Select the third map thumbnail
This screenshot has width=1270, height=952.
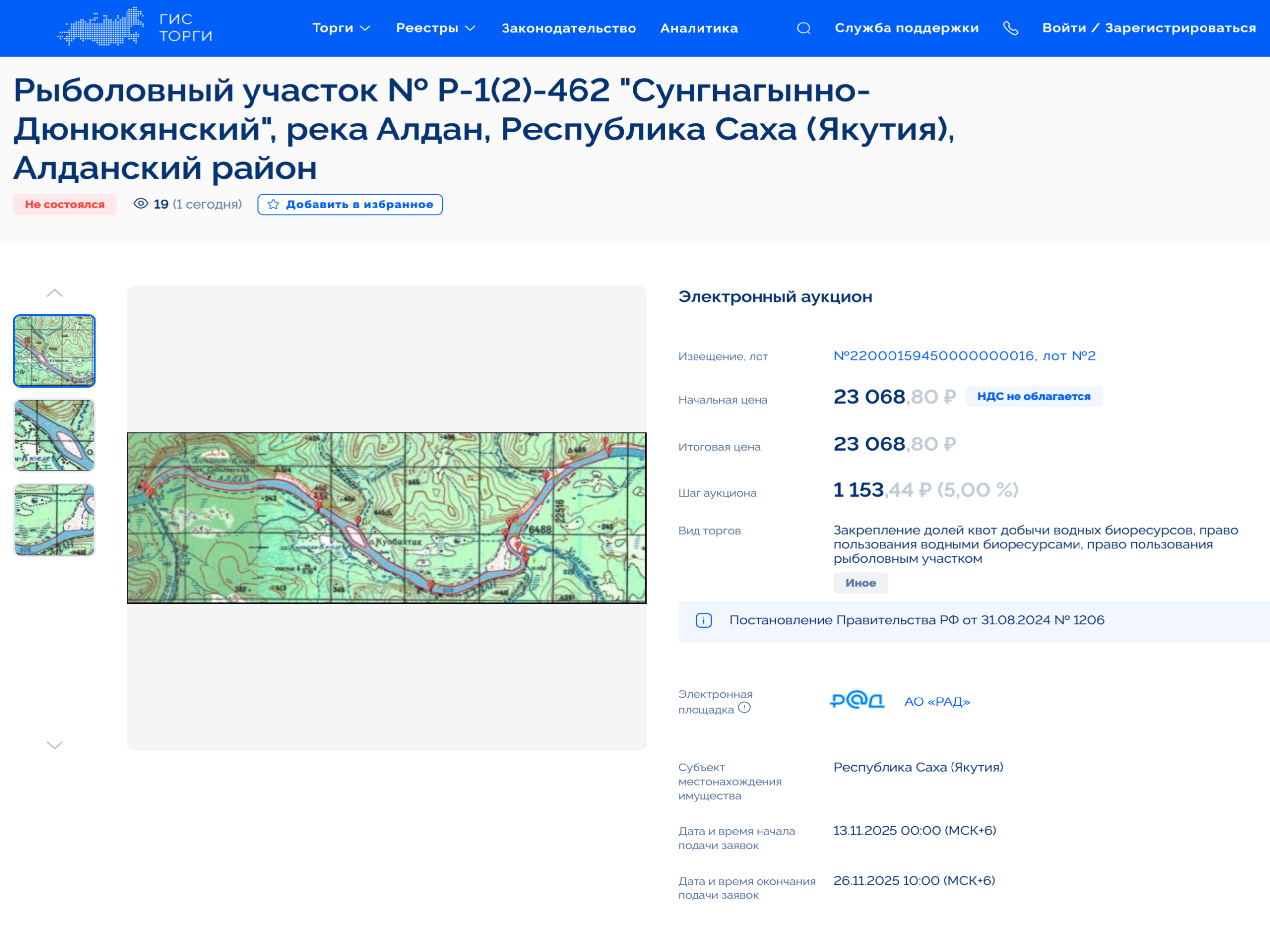click(55, 519)
